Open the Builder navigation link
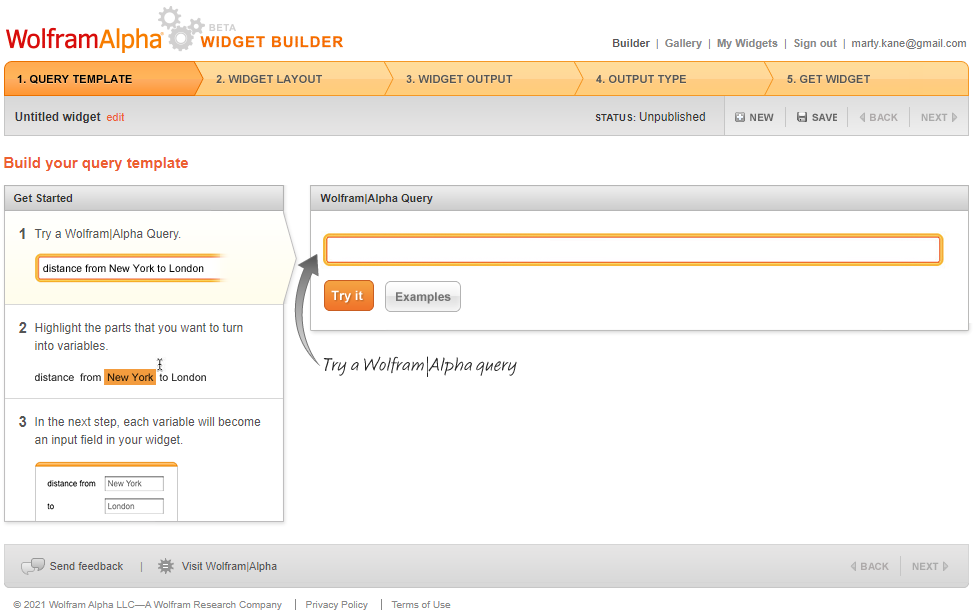 coord(631,43)
